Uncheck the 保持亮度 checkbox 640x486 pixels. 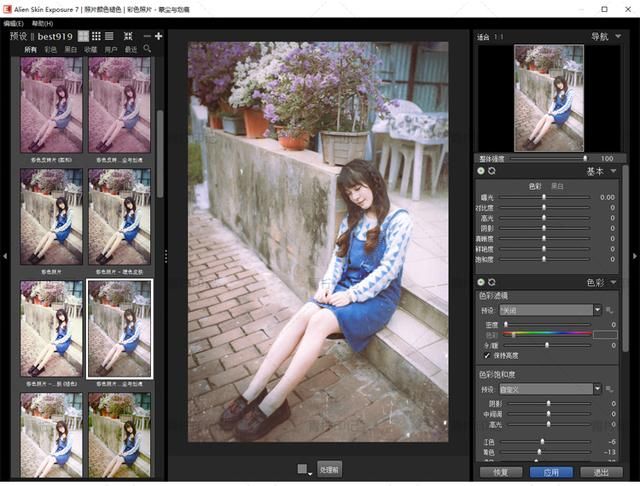pos(487,355)
